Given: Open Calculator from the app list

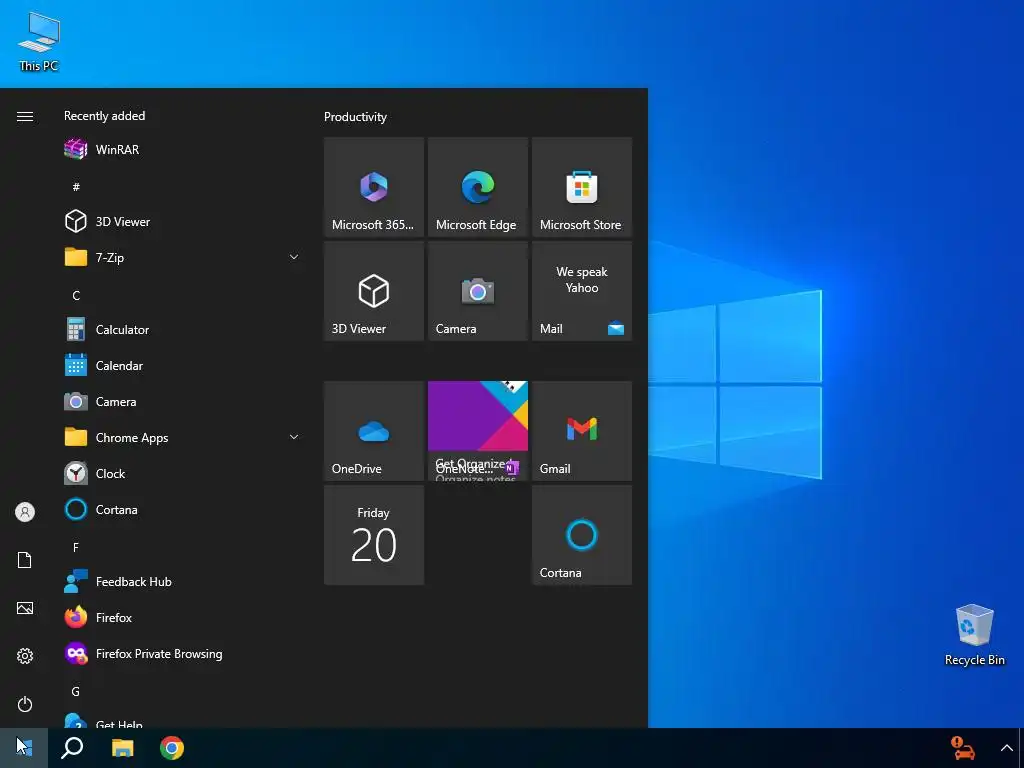Looking at the screenshot, I should (182, 330).
